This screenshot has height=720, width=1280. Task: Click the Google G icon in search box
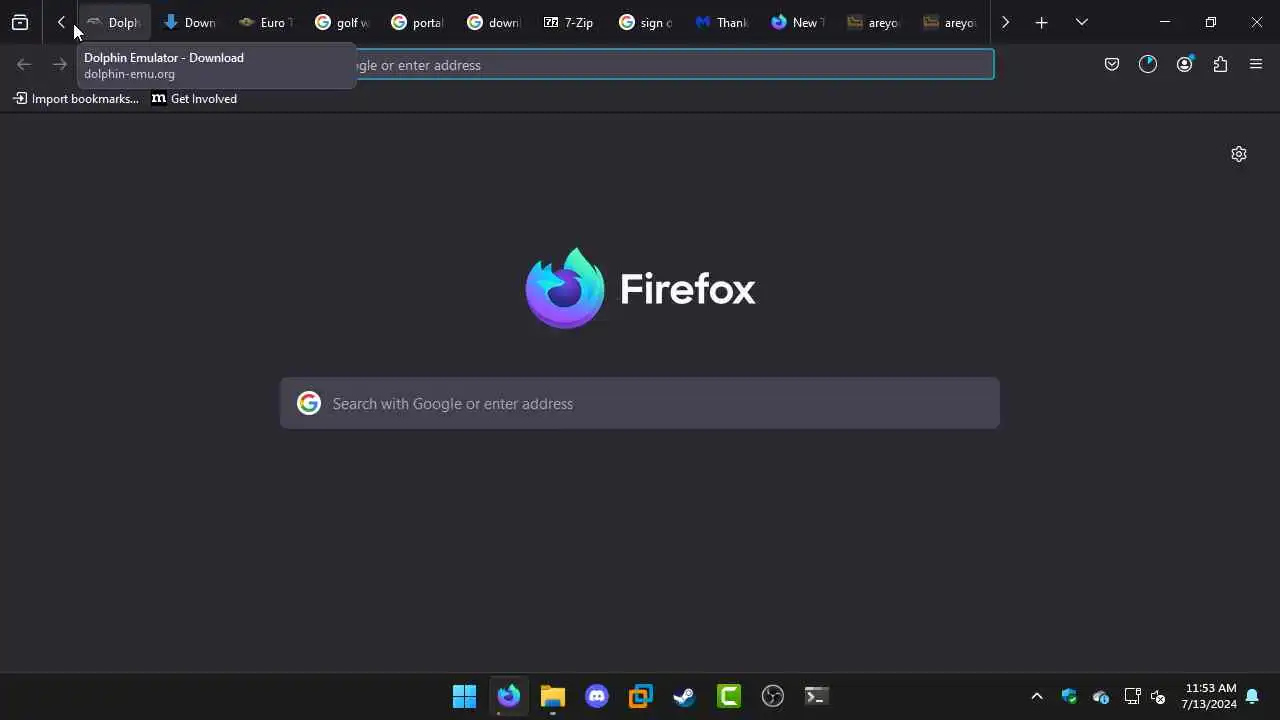point(309,403)
